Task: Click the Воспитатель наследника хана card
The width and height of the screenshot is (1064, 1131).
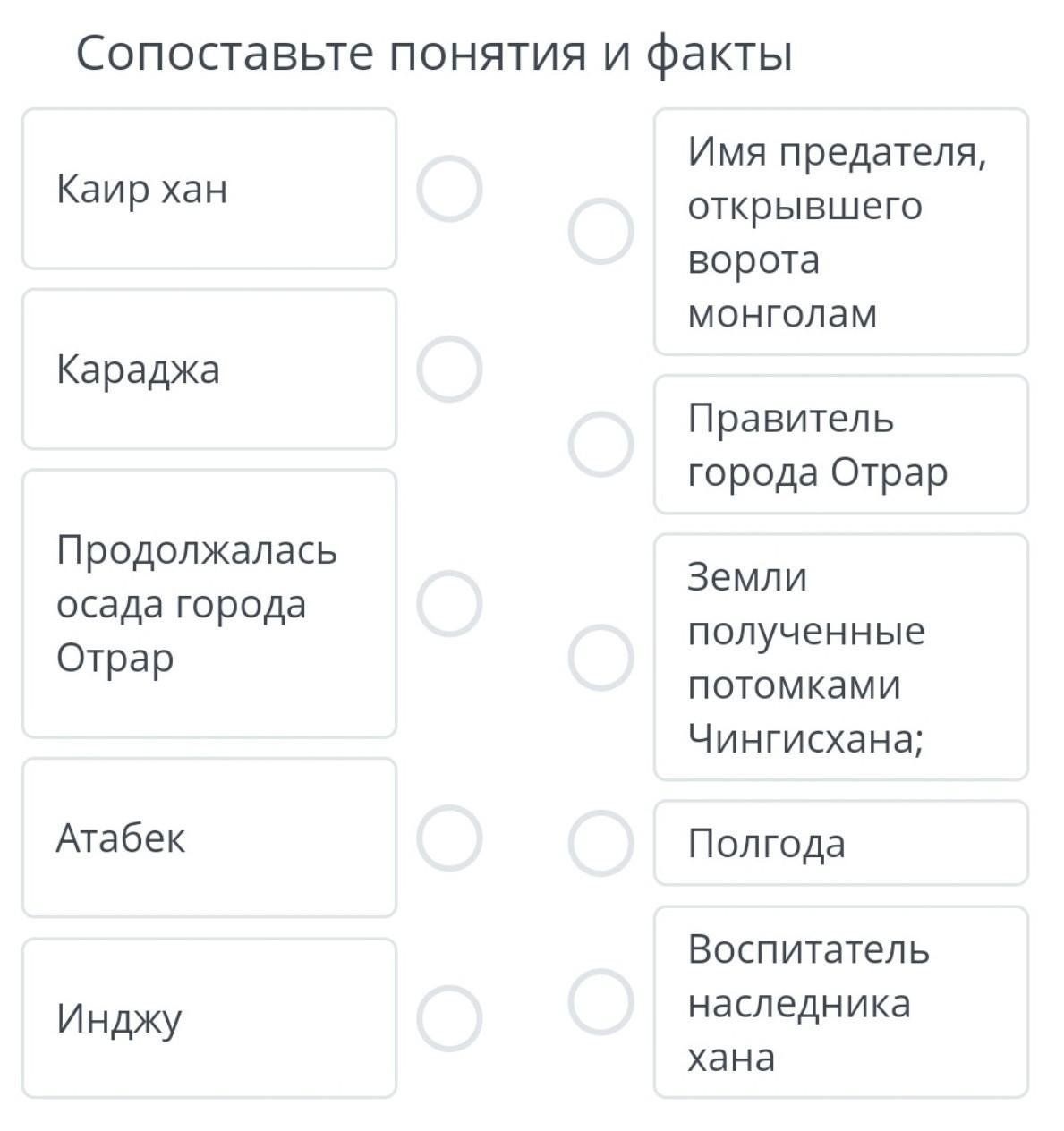Action: point(840,1002)
